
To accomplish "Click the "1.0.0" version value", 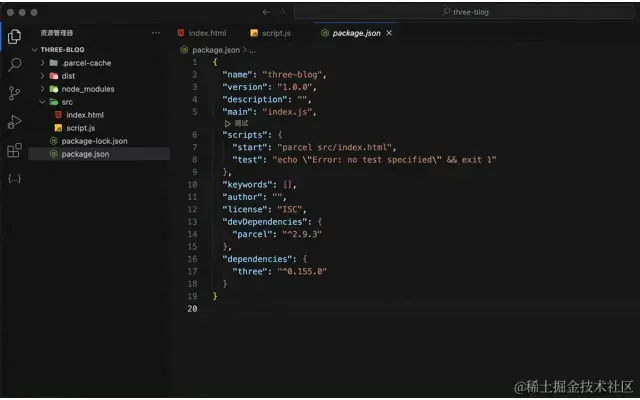I will click(295, 87).
